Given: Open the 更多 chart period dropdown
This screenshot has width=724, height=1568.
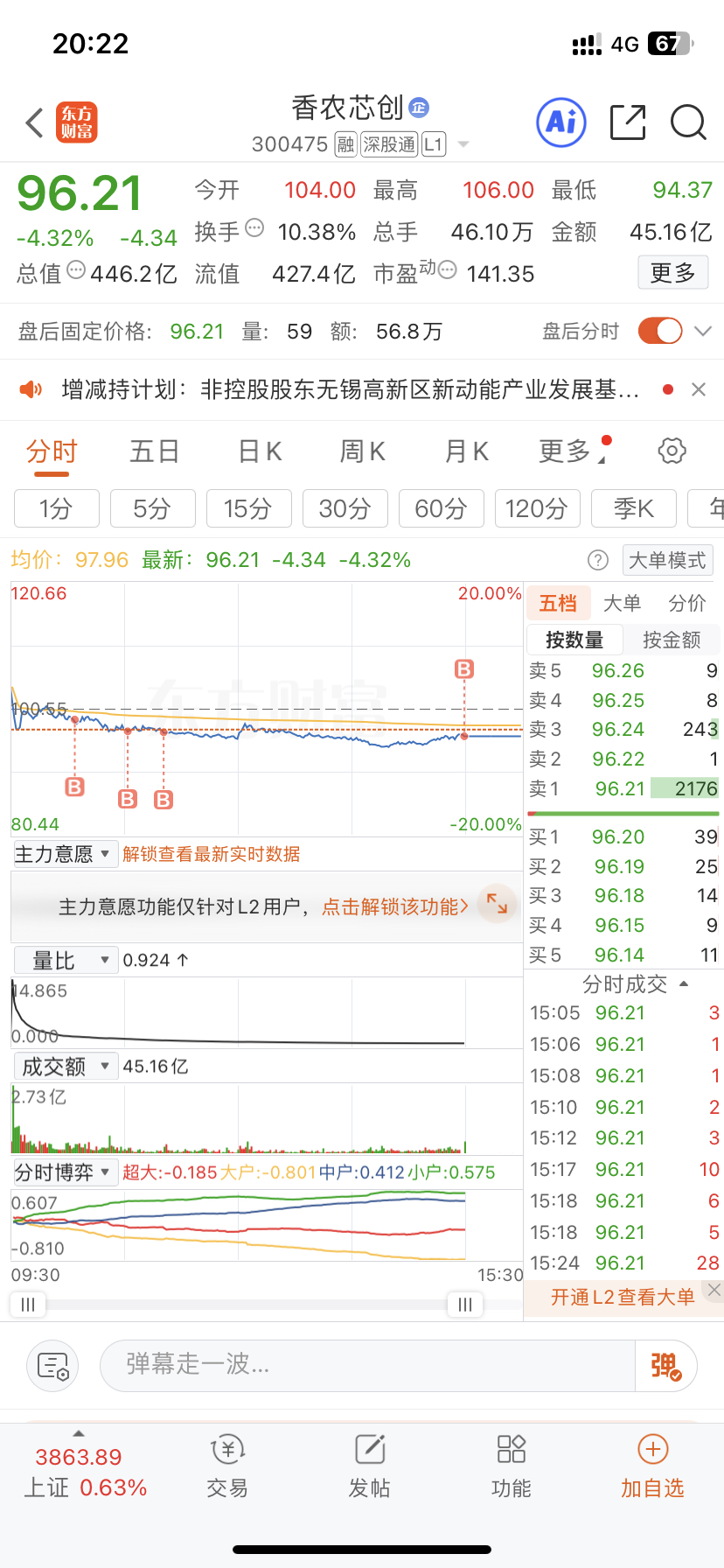Looking at the screenshot, I should pos(574,451).
